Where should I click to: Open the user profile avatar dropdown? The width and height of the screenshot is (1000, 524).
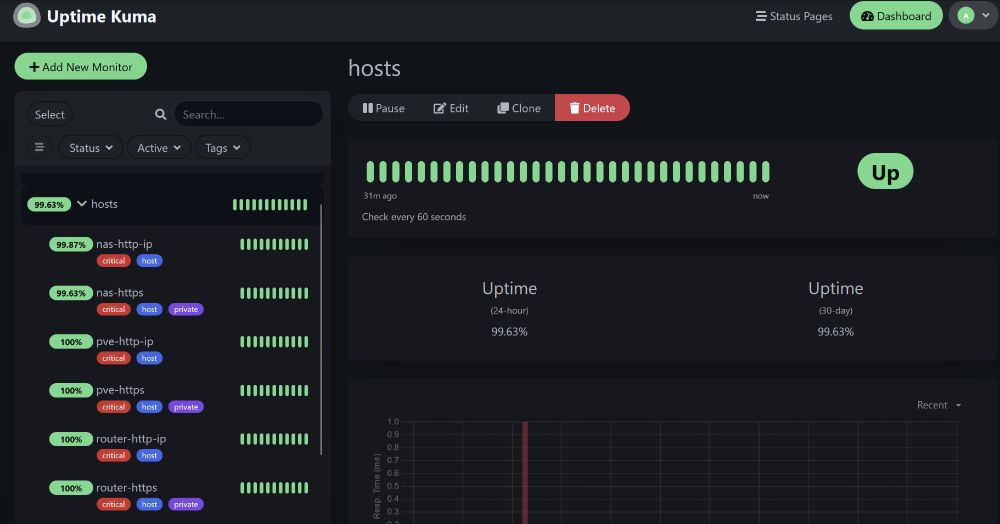(x=973, y=16)
